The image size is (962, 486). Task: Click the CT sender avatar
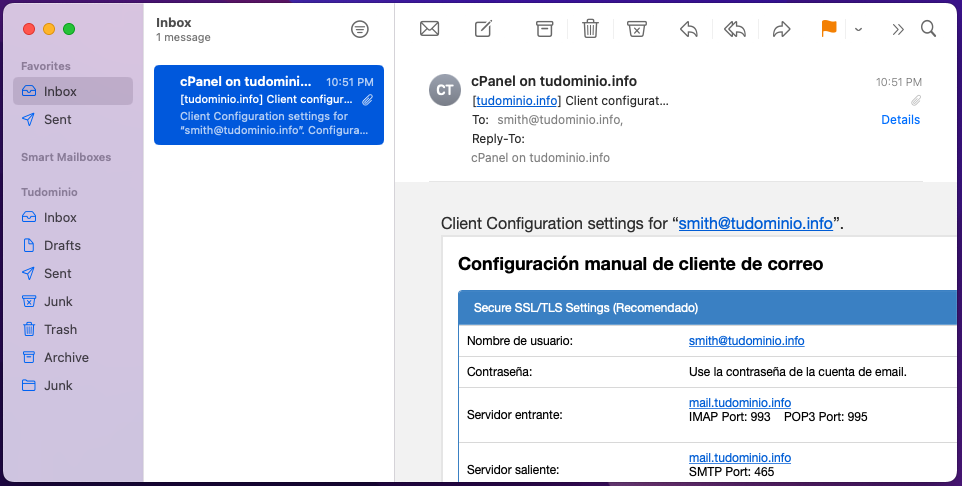(x=445, y=90)
